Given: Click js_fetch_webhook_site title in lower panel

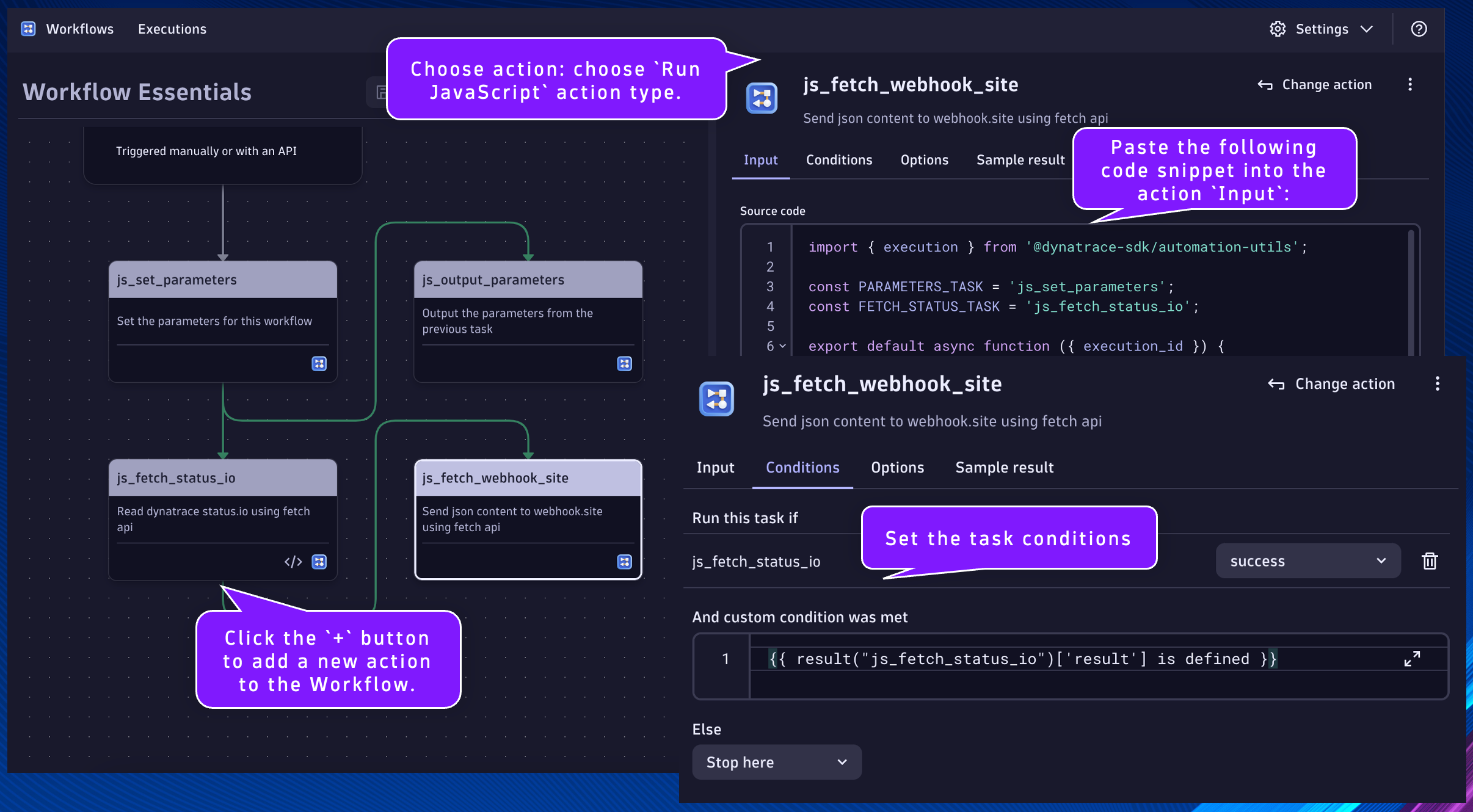Looking at the screenshot, I should pos(882,384).
